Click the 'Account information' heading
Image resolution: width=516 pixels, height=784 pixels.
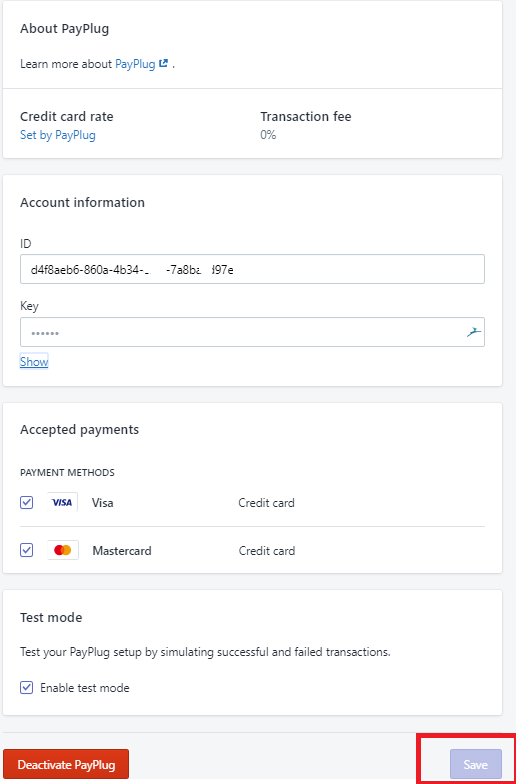coord(82,202)
